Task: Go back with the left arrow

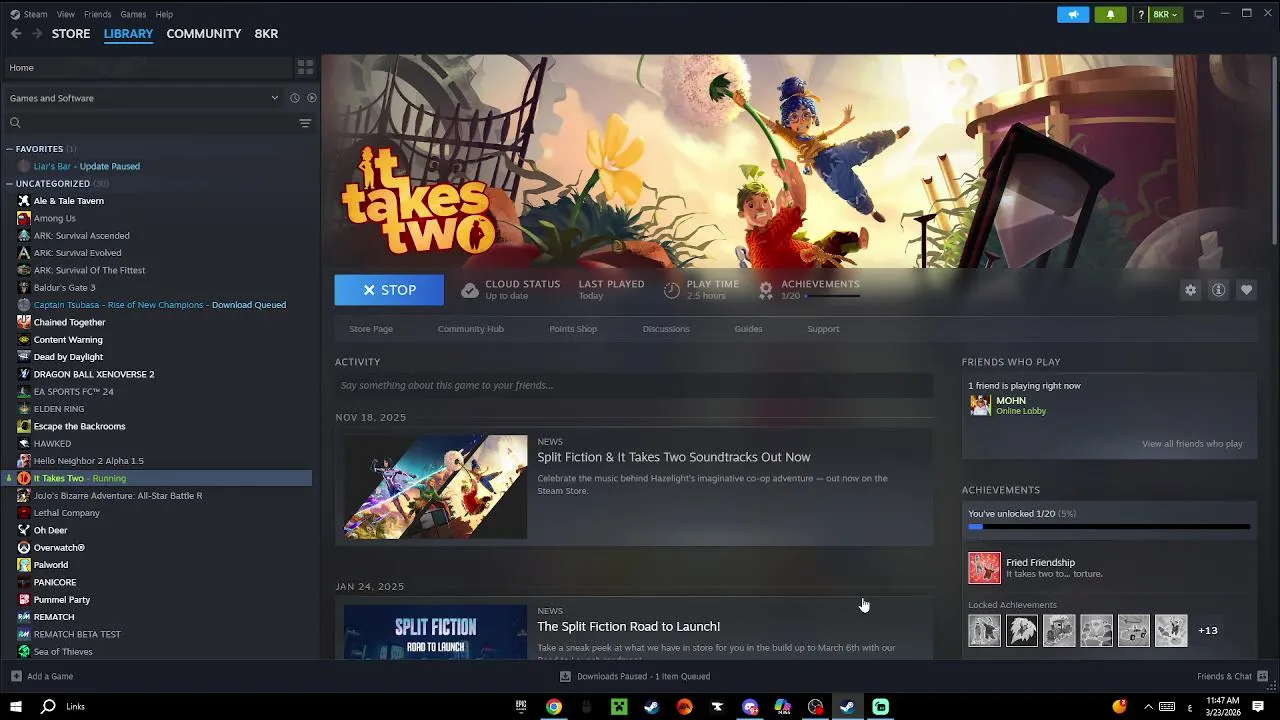Action: click(16, 33)
